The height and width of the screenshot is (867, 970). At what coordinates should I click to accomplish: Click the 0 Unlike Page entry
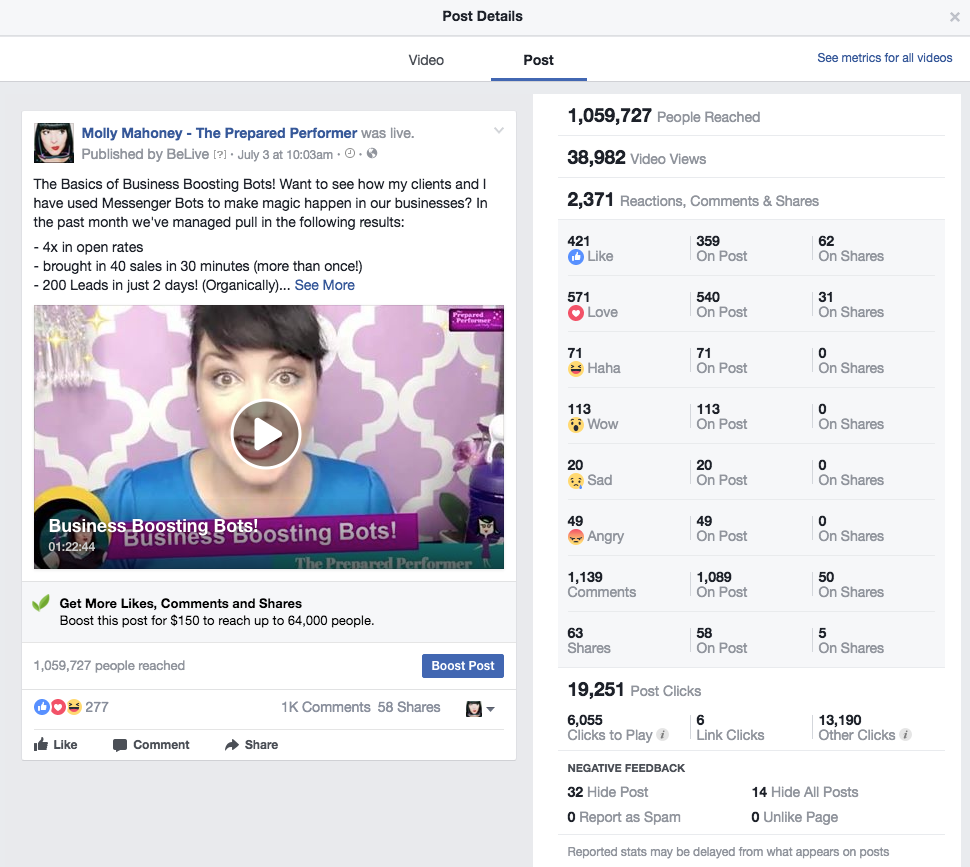(x=794, y=818)
